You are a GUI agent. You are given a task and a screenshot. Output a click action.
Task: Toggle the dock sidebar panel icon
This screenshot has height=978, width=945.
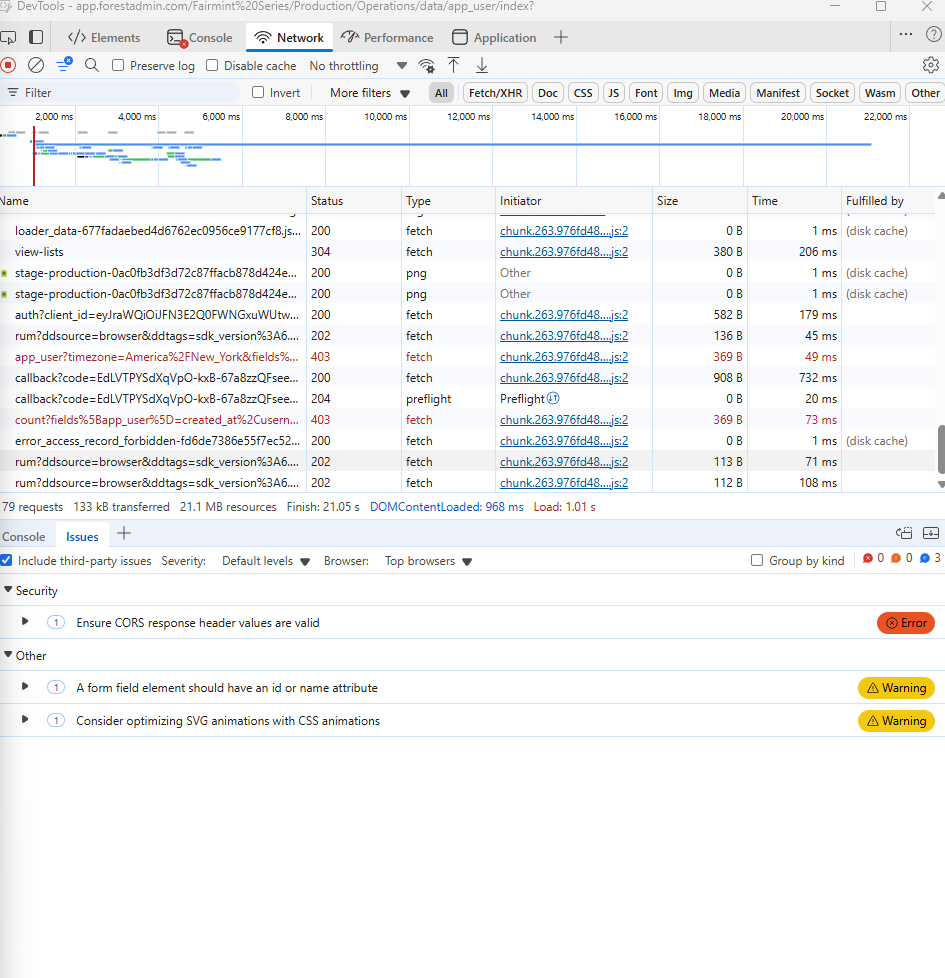[36, 37]
